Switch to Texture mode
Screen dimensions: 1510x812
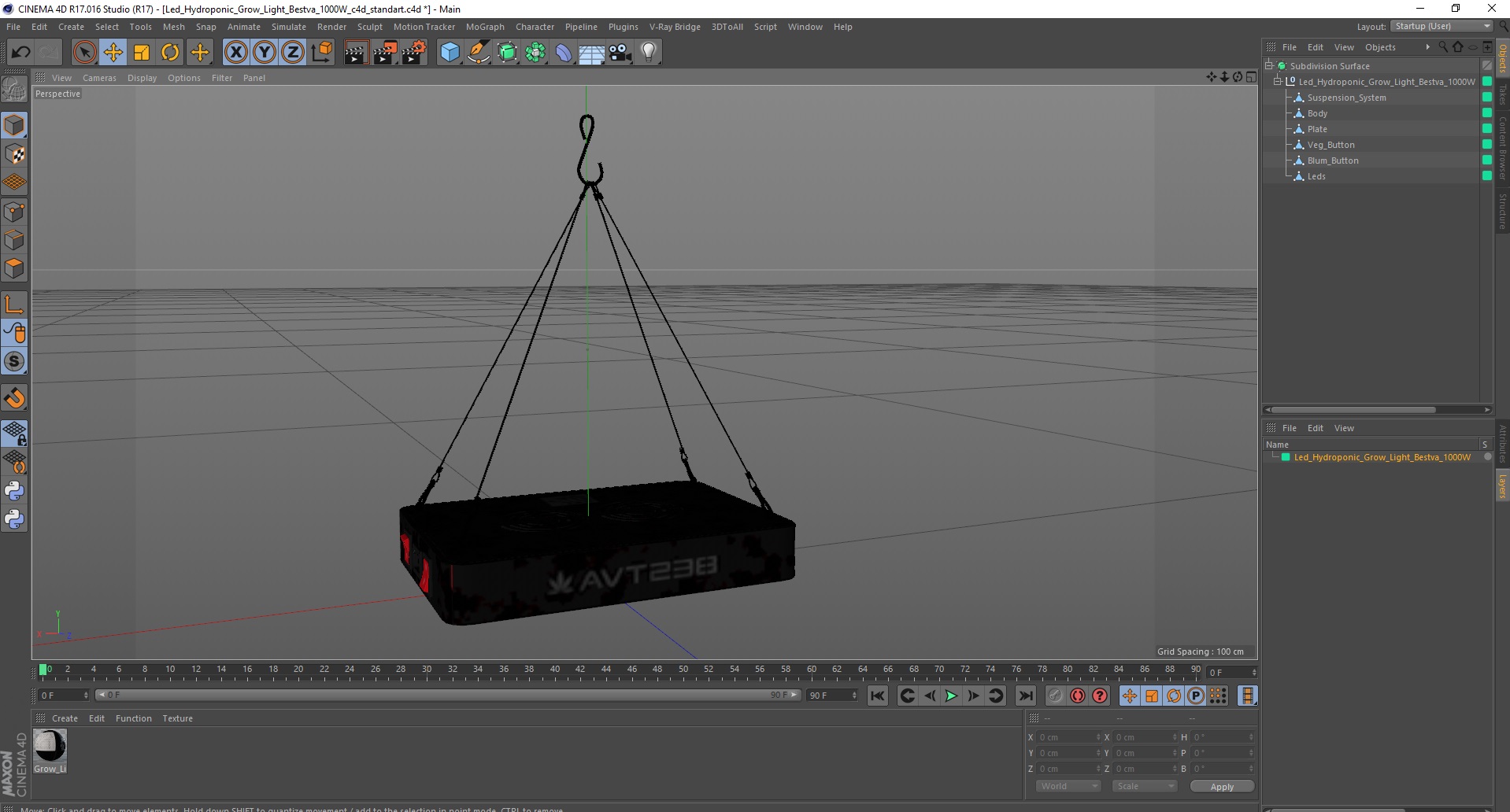[14, 154]
